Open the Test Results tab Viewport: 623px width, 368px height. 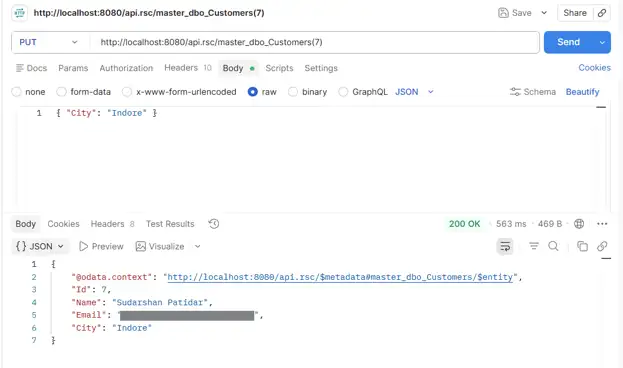[x=170, y=224]
